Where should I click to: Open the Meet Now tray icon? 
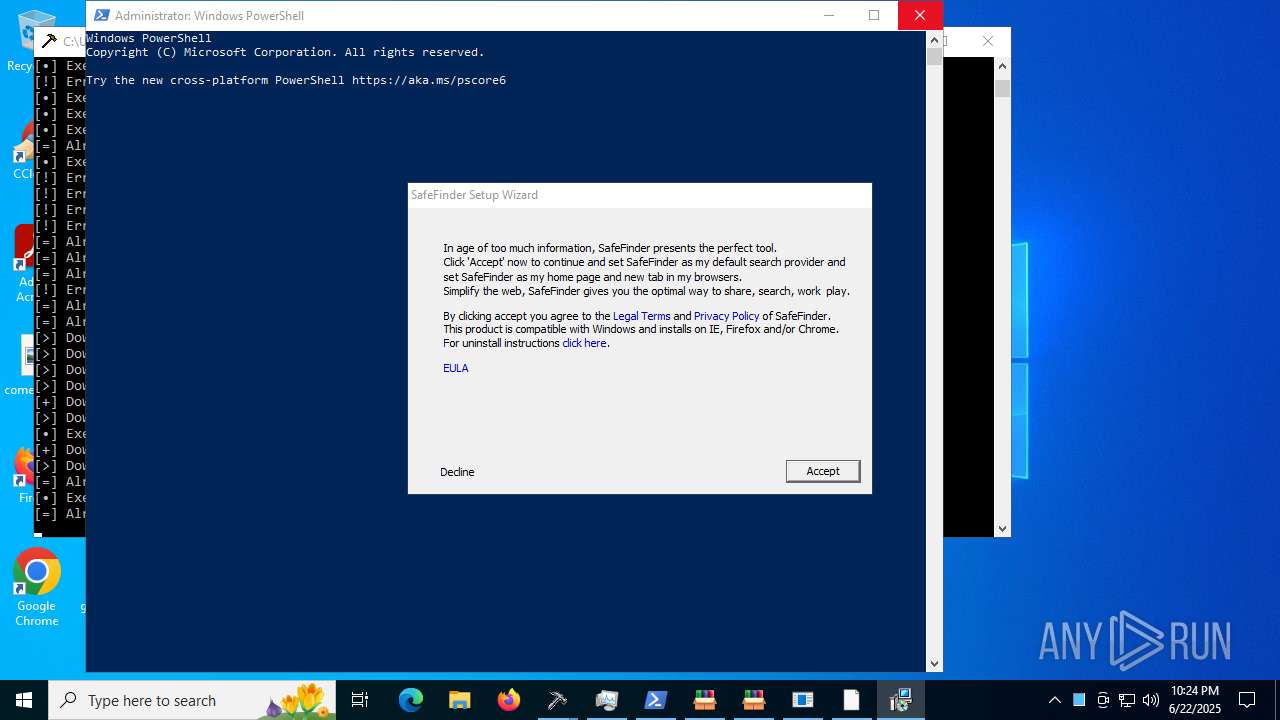(x=1103, y=700)
